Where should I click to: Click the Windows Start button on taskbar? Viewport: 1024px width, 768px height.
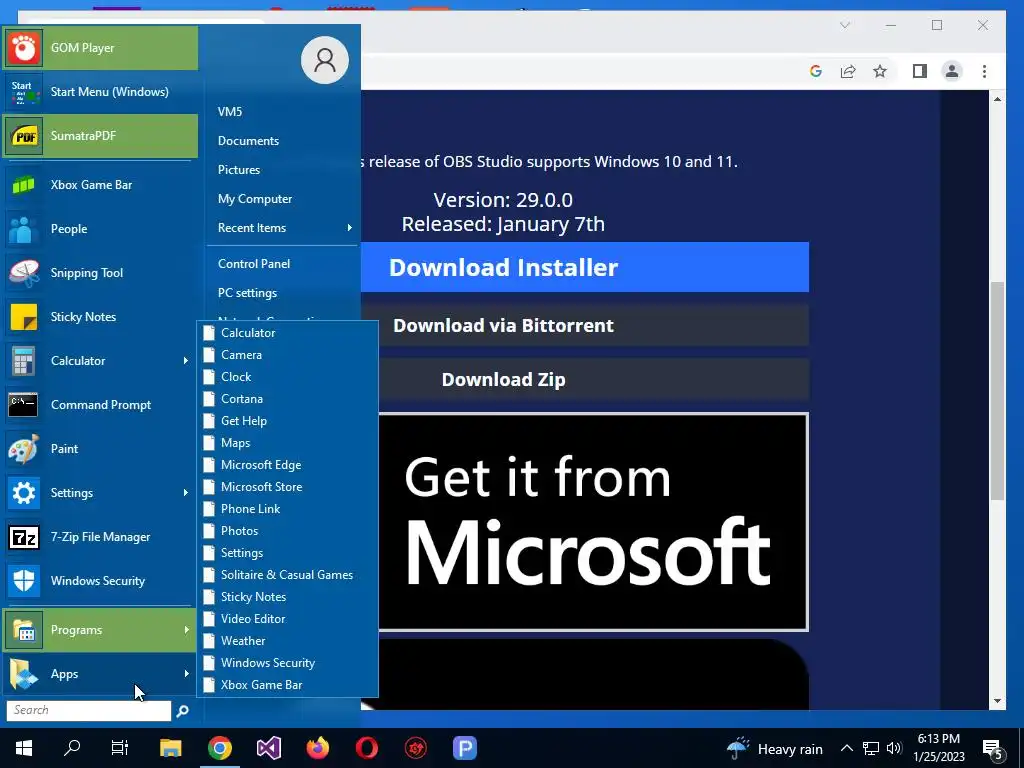(24, 748)
